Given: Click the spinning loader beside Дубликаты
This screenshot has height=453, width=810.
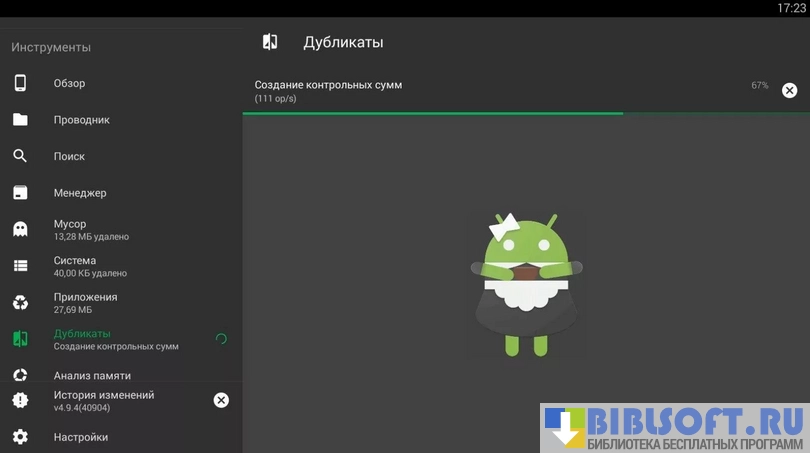Looking at the screenshot, I should click(221, 339).
